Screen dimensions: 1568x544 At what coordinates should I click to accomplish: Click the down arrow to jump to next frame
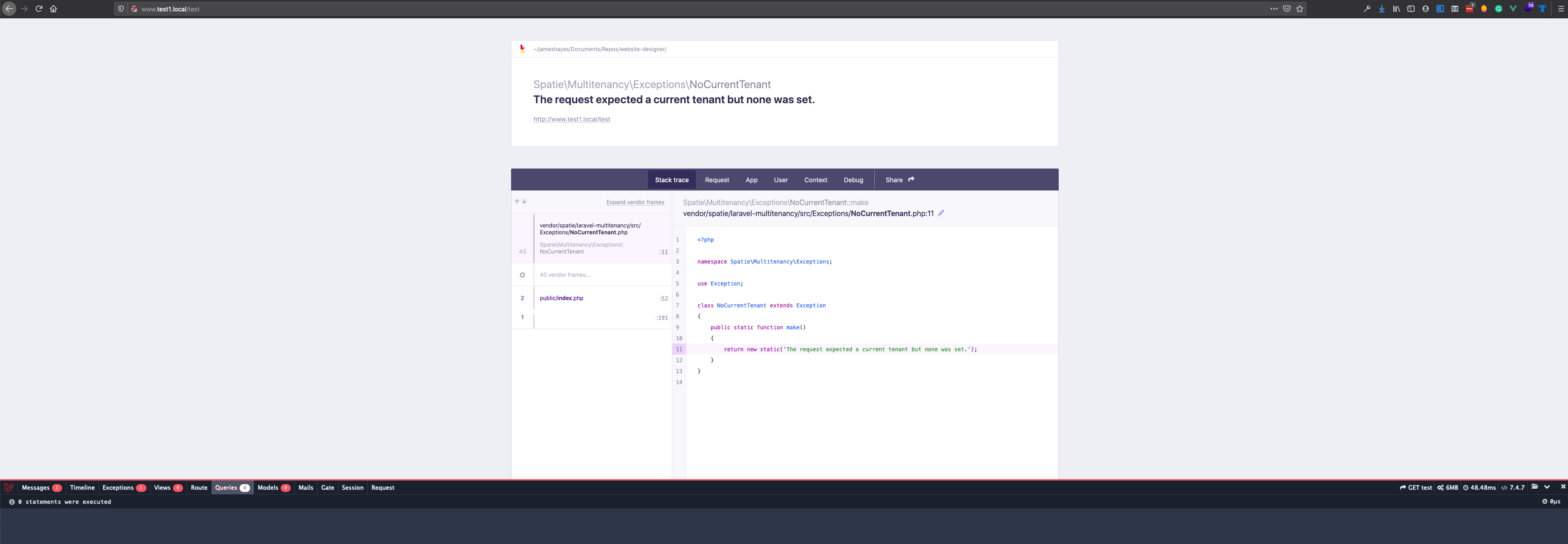(524, 201)
